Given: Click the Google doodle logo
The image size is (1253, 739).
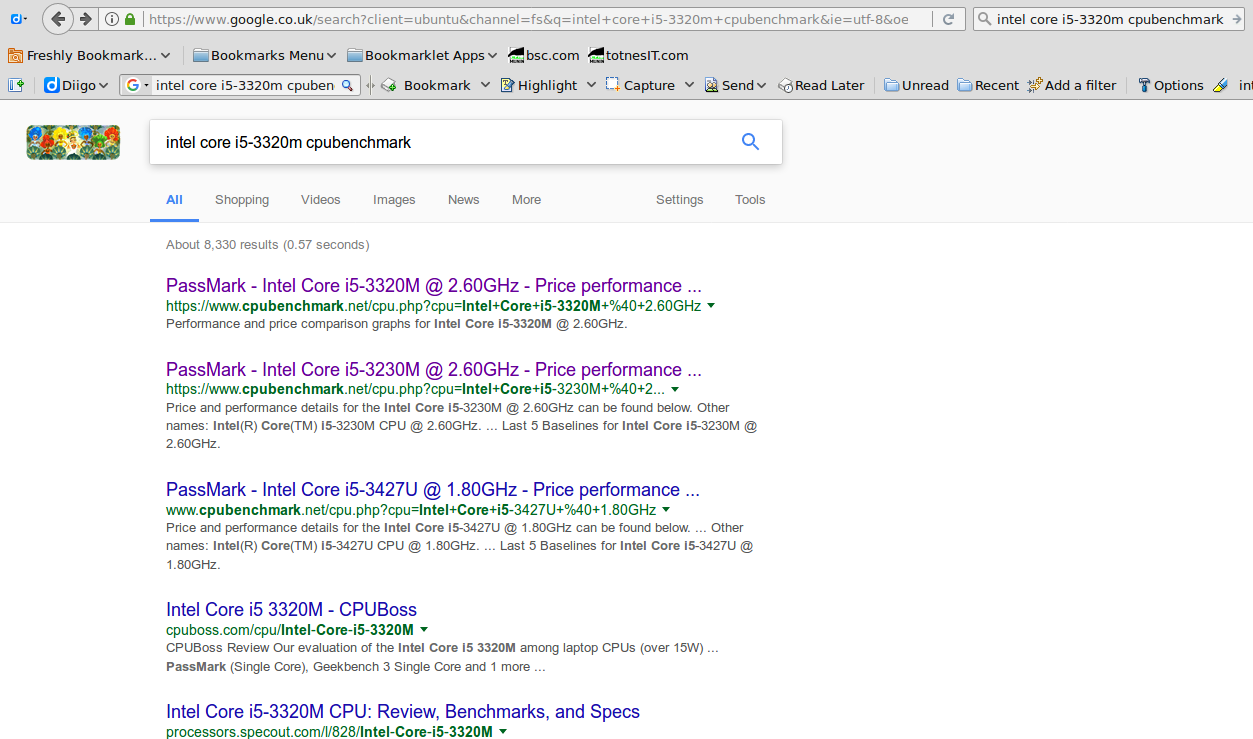Looking at the screenshot, I should click(73, 142).
